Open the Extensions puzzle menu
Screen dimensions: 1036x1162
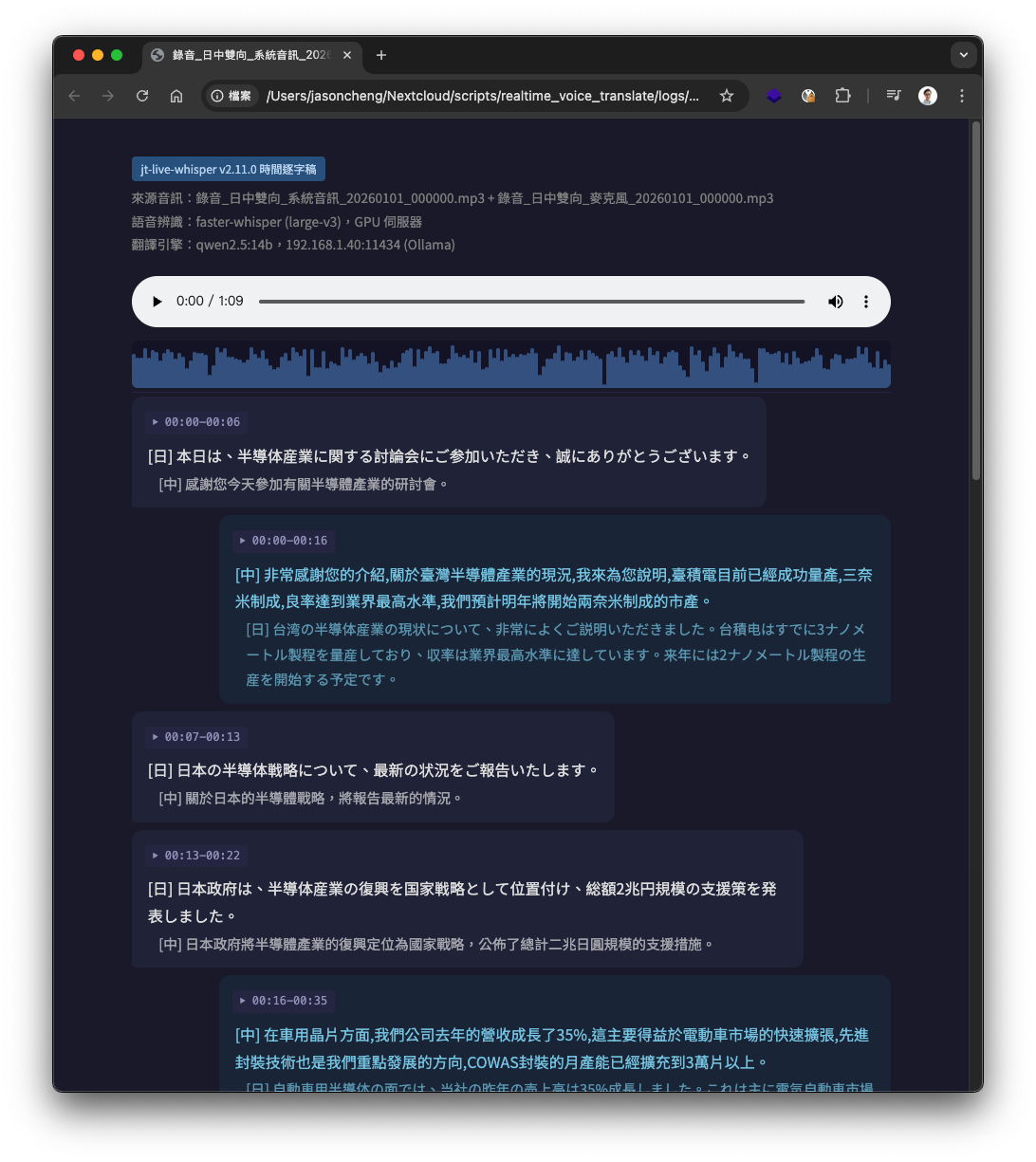coord(842,96)
